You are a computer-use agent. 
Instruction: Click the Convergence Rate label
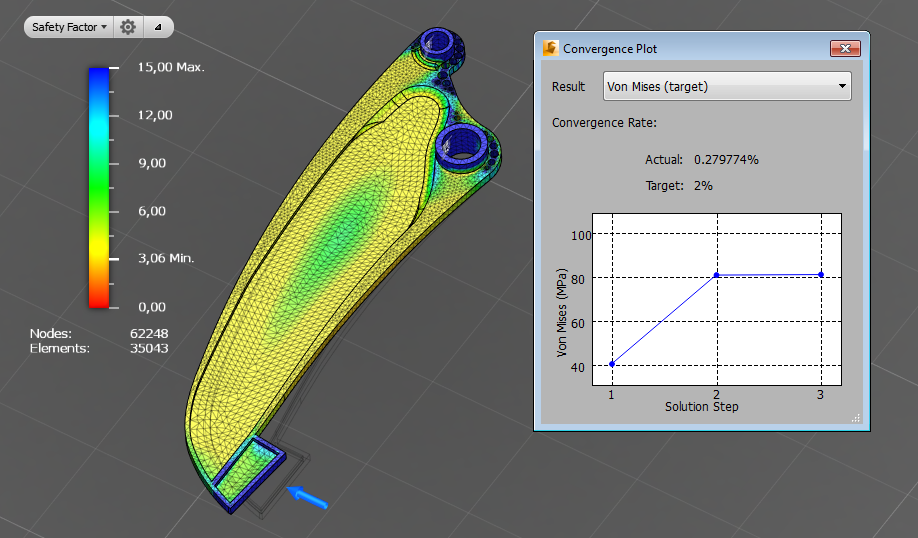click(604, 123)
